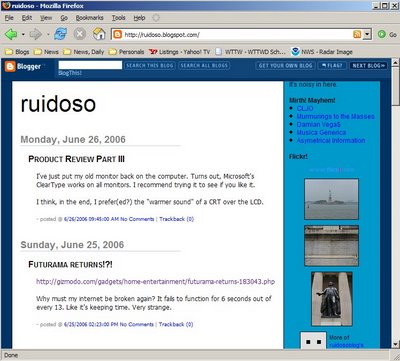The width and height of the screenshot is (400, 361).
Task: Reload the page with the refresh icon
Action: (60, 34)
